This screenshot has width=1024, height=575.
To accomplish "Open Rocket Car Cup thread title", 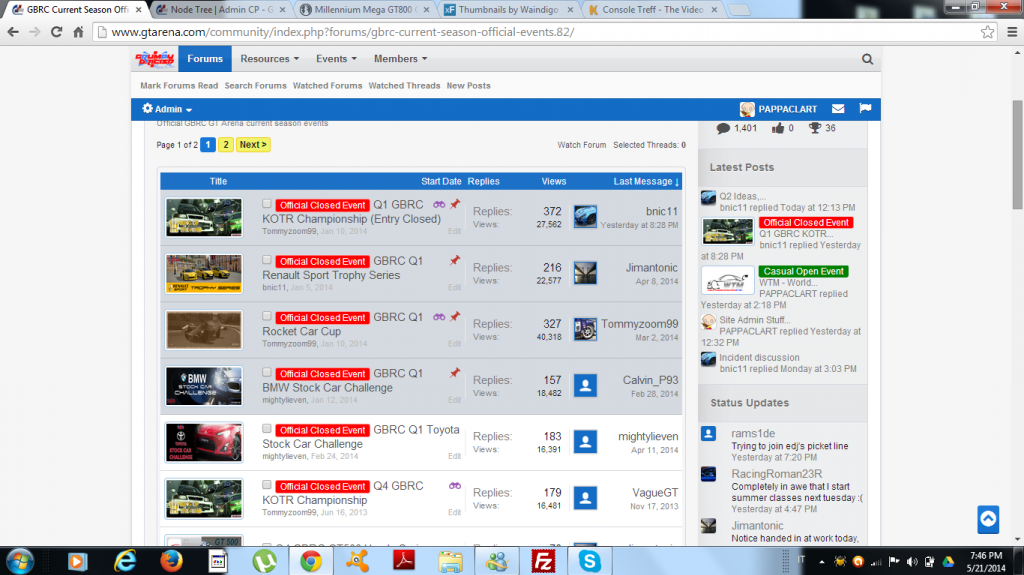I will click(x=302, y=331).
